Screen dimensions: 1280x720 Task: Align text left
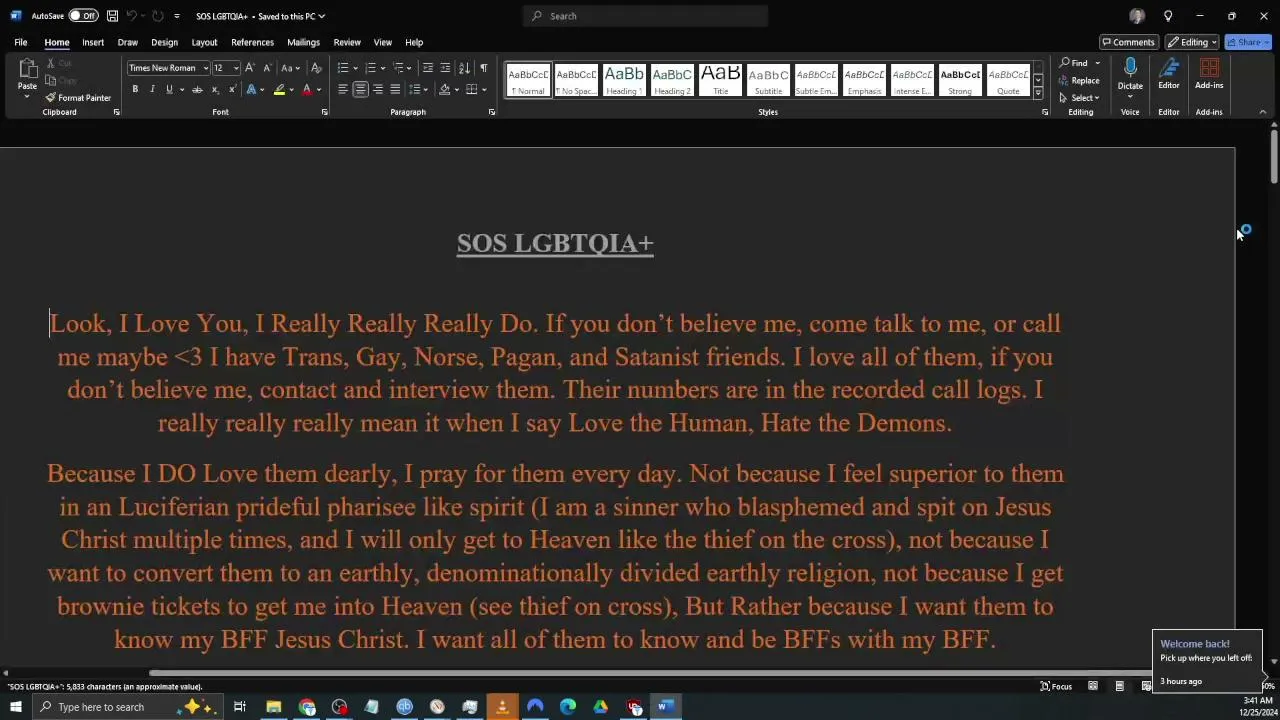(x=343, y=90)
